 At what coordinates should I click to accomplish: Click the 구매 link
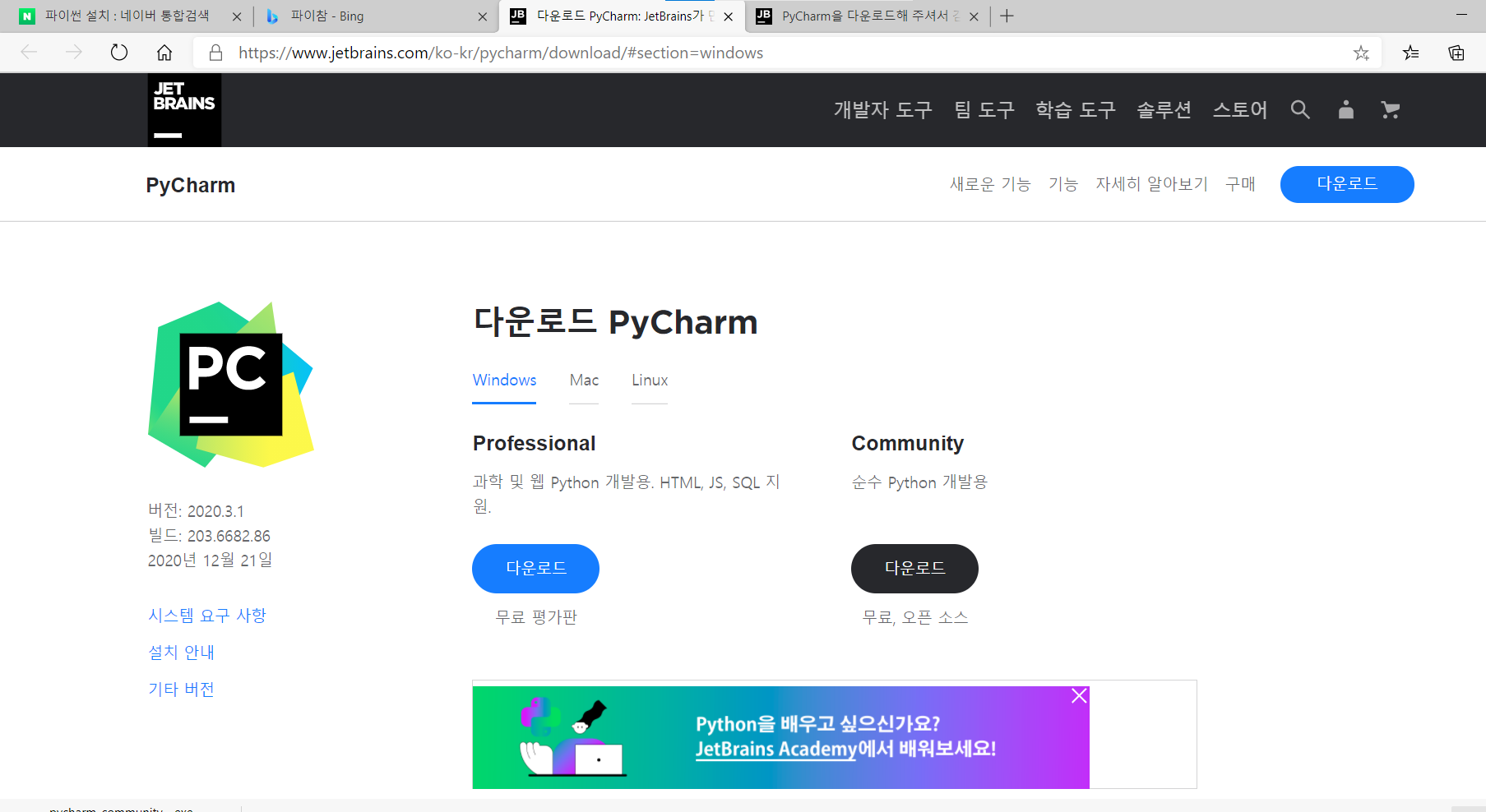(x=1240, y=184)
